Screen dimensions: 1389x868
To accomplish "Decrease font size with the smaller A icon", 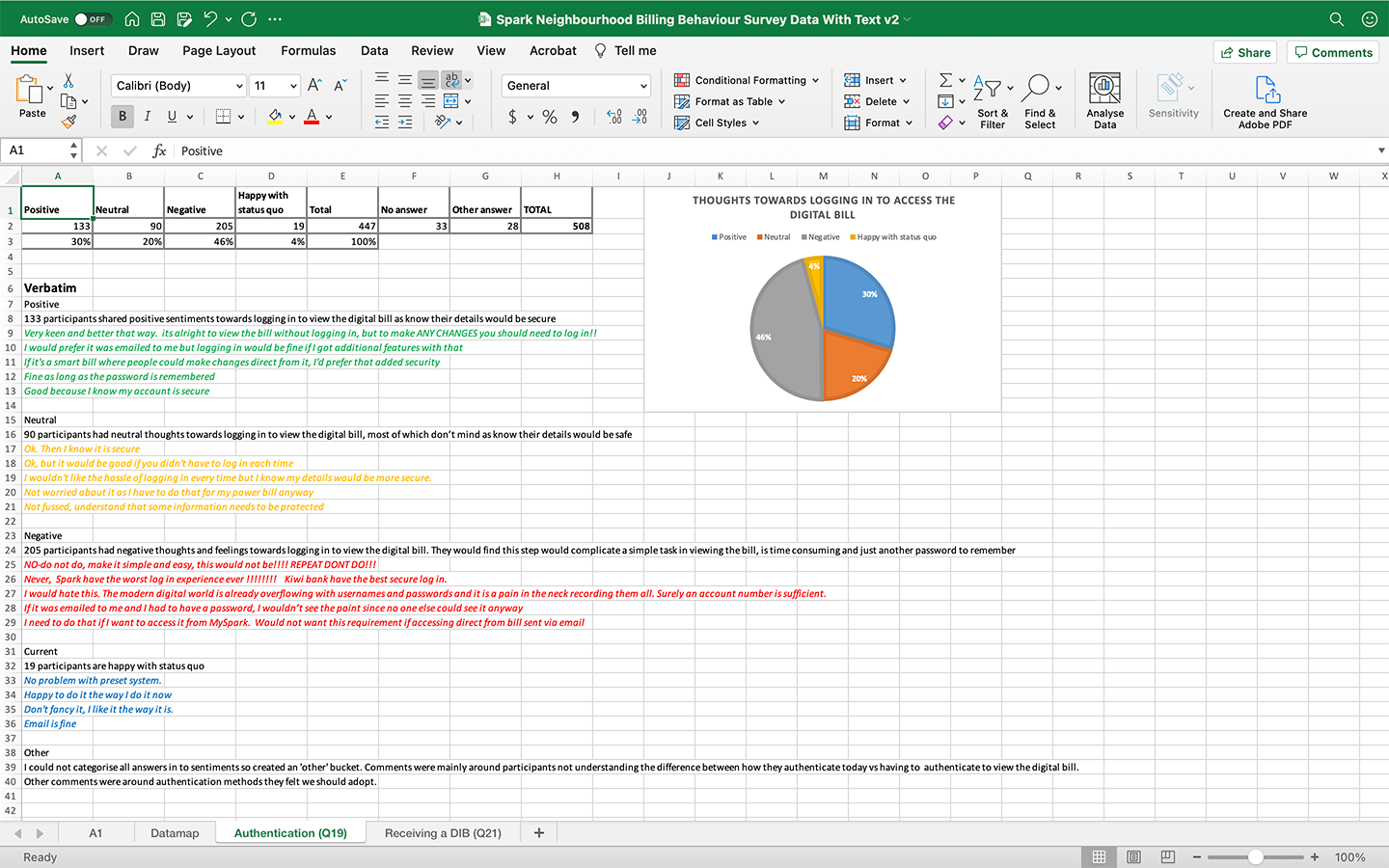I will 340,86.
